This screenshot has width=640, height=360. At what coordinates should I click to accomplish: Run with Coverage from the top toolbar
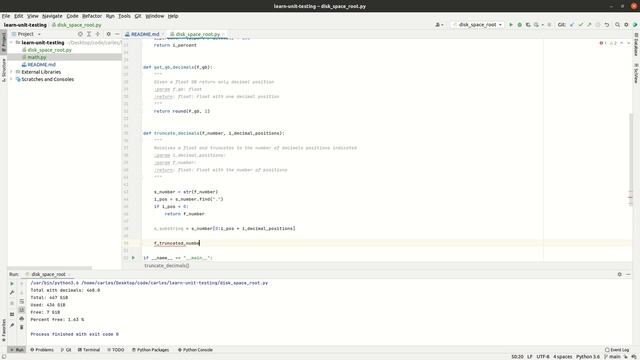tap(528, 25)
